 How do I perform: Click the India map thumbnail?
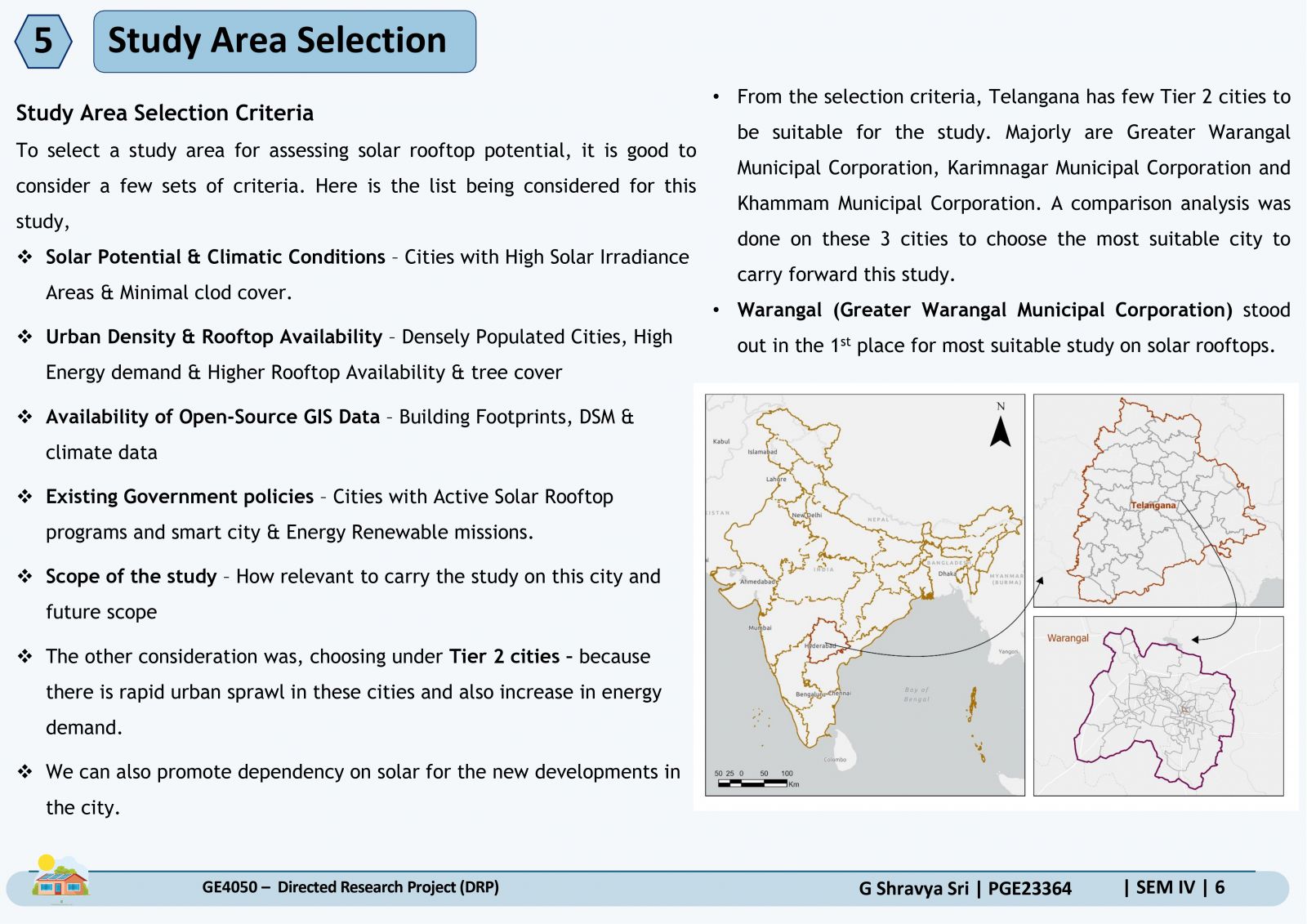coord(865,595)
